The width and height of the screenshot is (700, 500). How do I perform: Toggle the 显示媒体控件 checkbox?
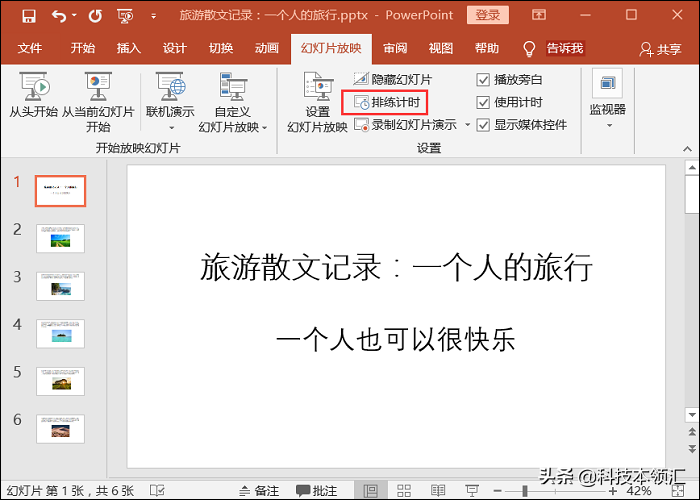(x=483, y=125)
